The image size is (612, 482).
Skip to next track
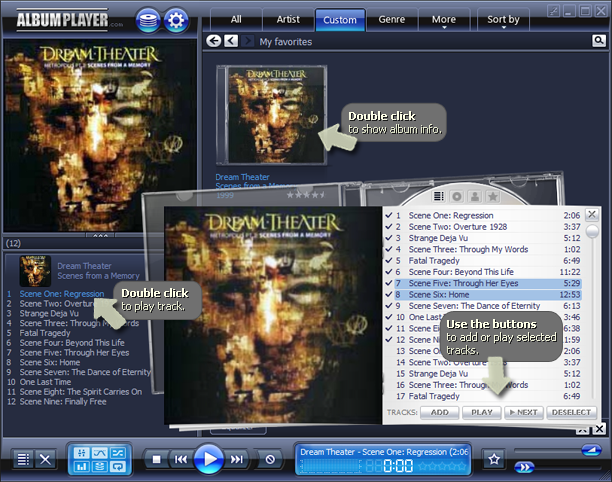pyautogui.click(x=237, y=459)
